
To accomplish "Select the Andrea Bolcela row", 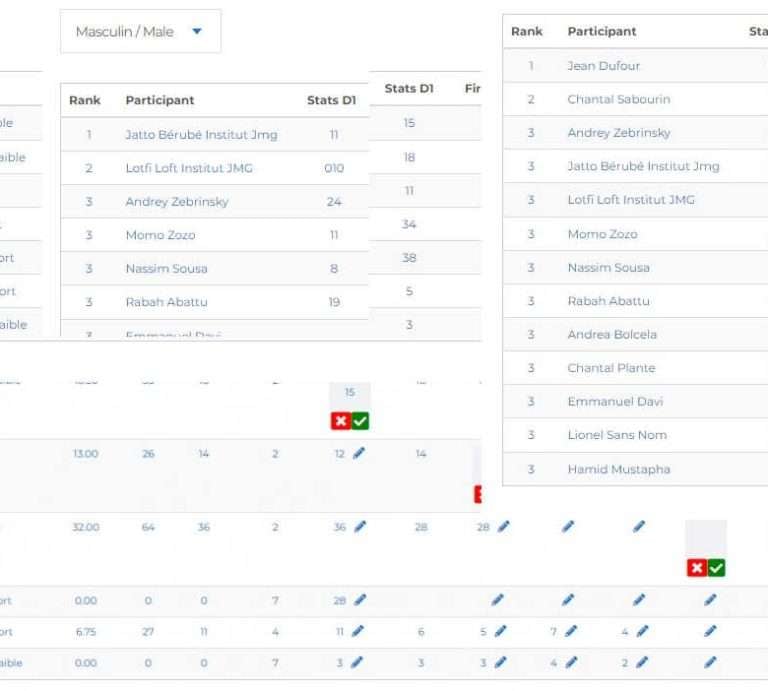I will coord(611,335).
